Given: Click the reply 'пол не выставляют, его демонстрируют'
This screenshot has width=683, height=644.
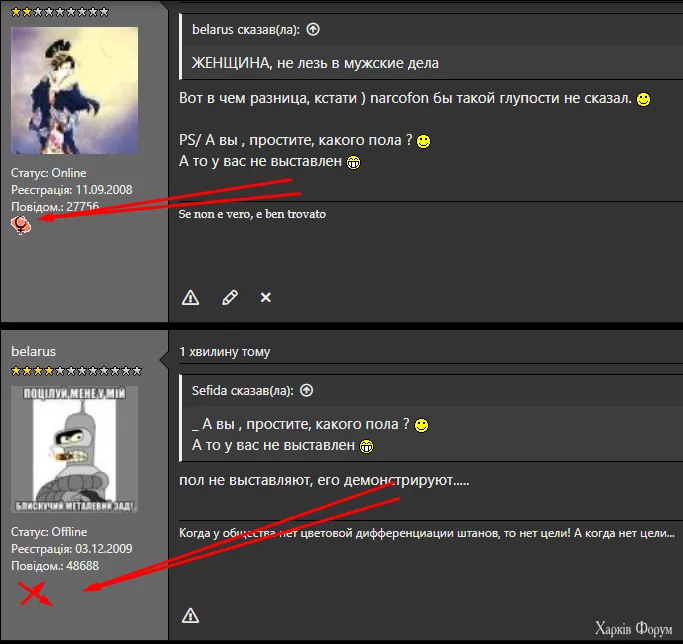Looking at the screenshot, I should coord(324,480).
